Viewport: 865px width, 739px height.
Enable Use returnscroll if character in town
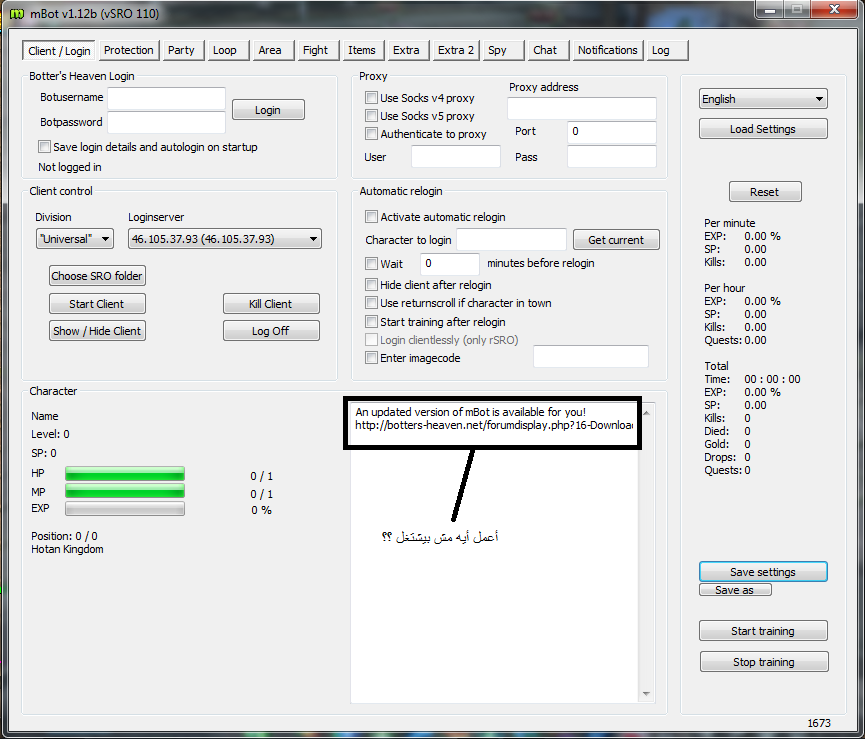pyautogui.click(x=371, y=303)
